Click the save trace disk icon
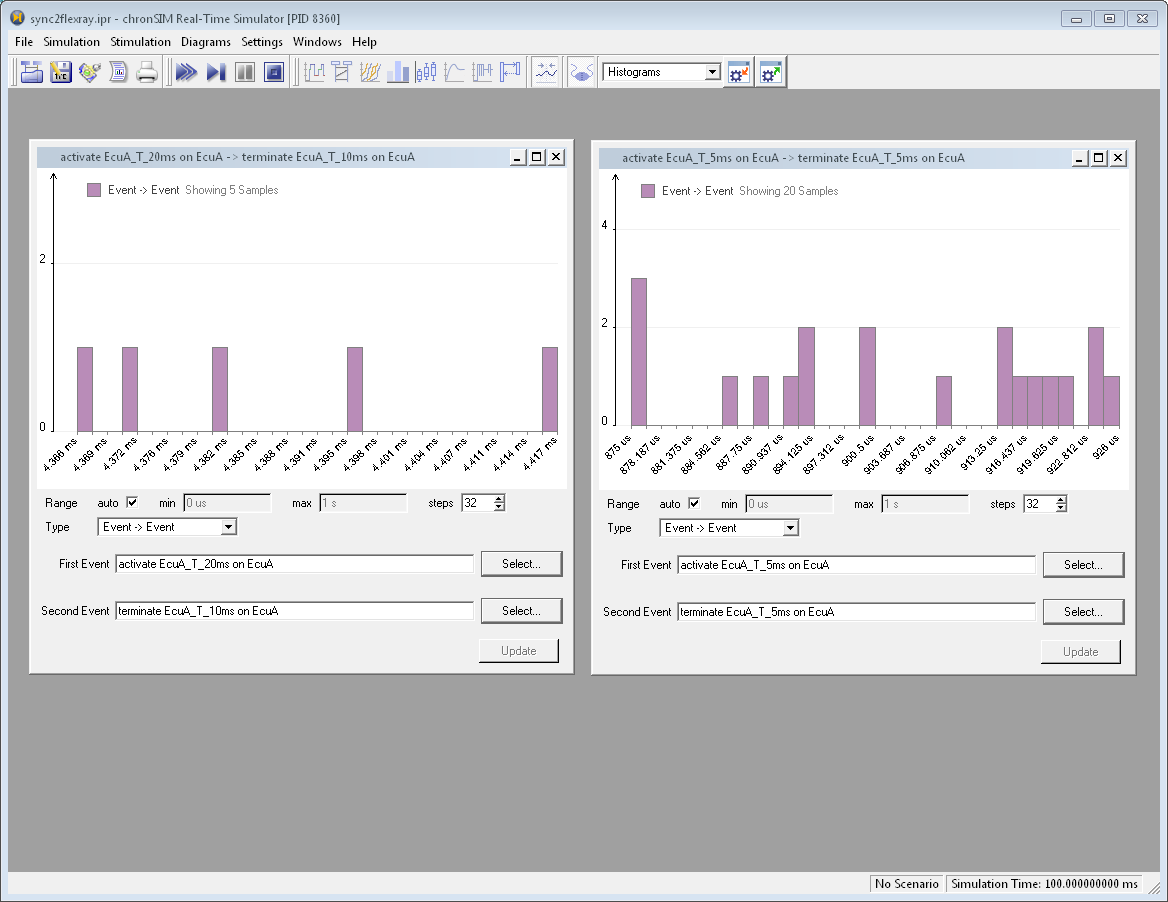This screenshot has height=902, width=1168. pos(60,72)
